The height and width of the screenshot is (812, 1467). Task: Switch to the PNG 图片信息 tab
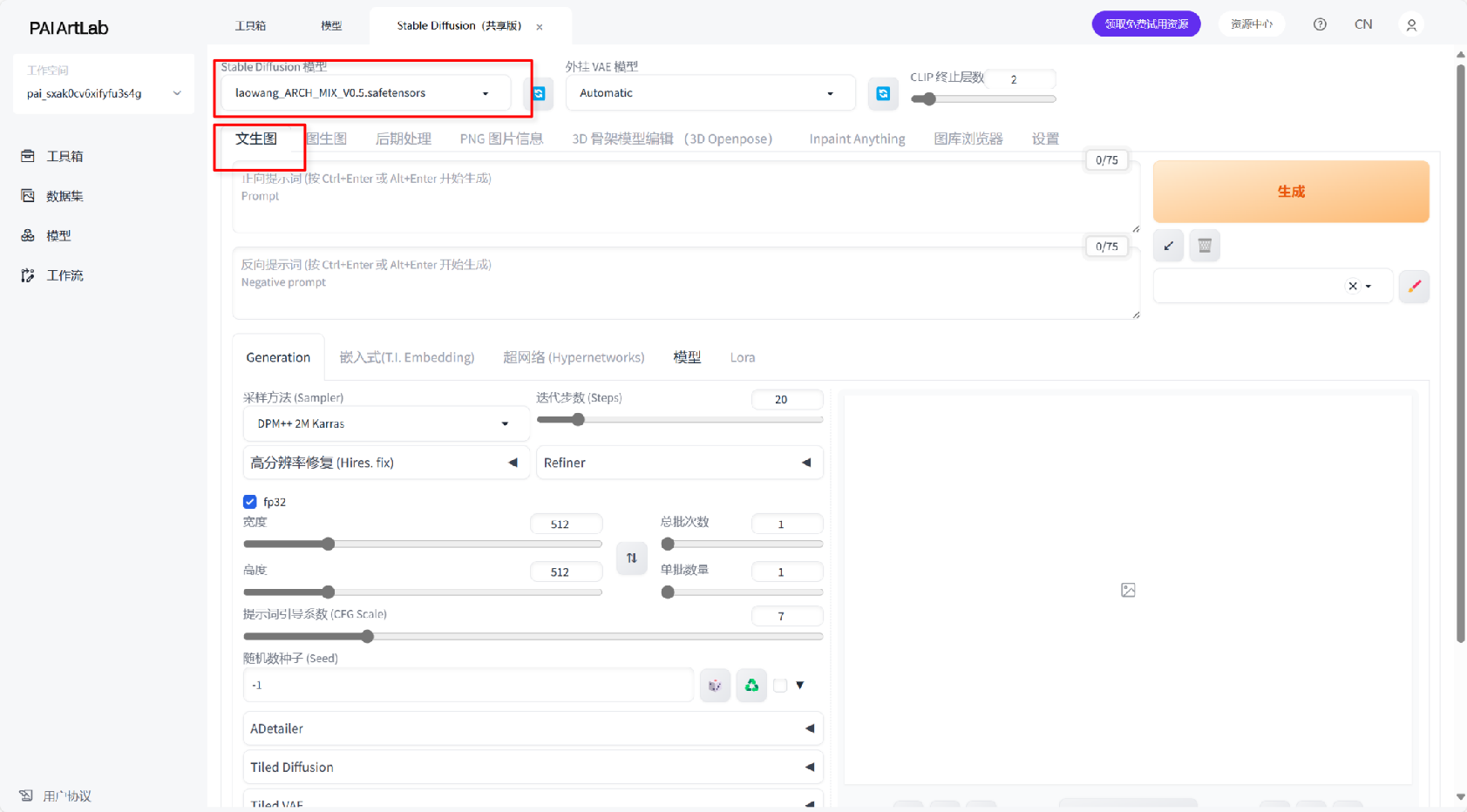coord(501,139)
